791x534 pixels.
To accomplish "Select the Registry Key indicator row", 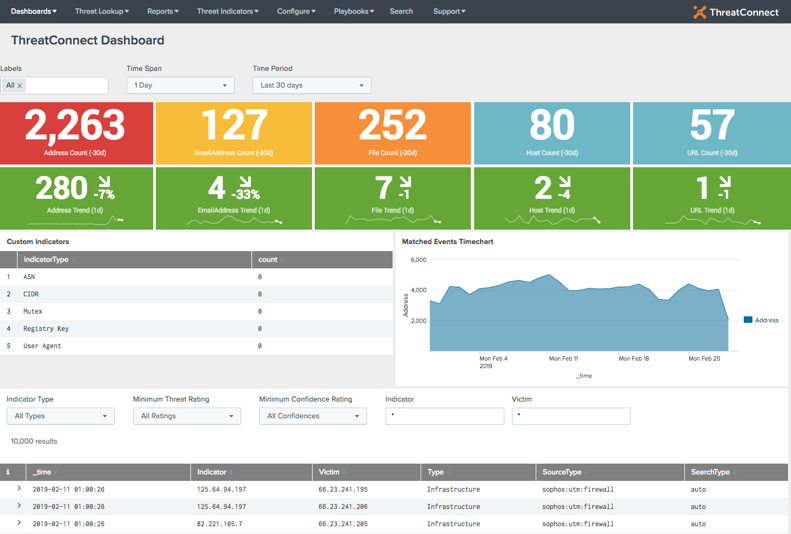I will tap(196, 328).
